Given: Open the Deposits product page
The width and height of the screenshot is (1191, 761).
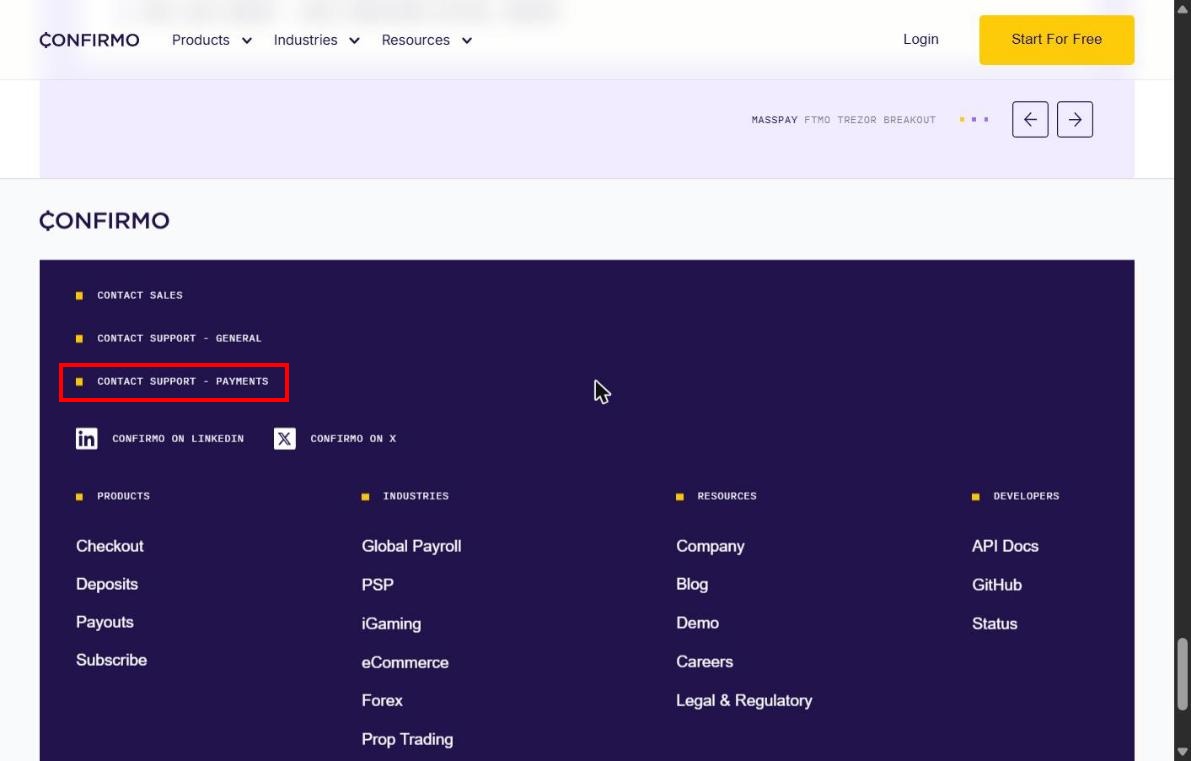Looking at the screenshot, I should click(x=107, y=584).
